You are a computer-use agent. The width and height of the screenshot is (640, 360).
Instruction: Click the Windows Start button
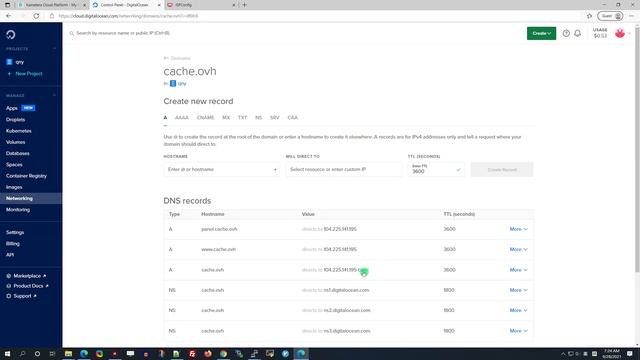click(7, 353)
